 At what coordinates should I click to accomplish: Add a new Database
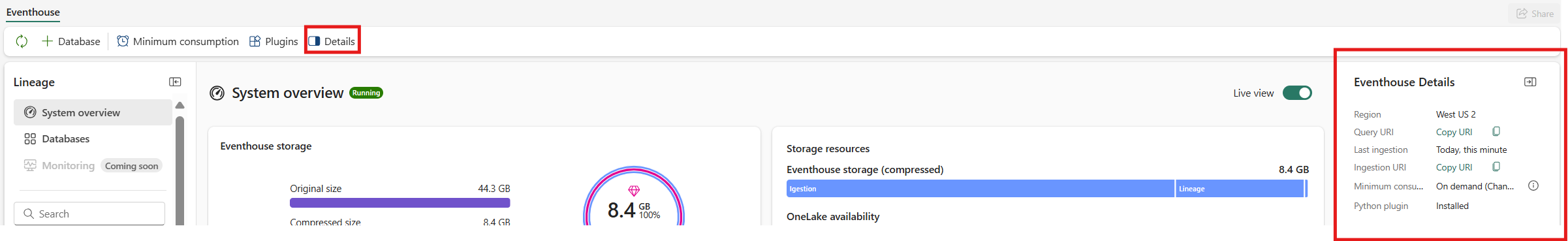tap(71, 41)
